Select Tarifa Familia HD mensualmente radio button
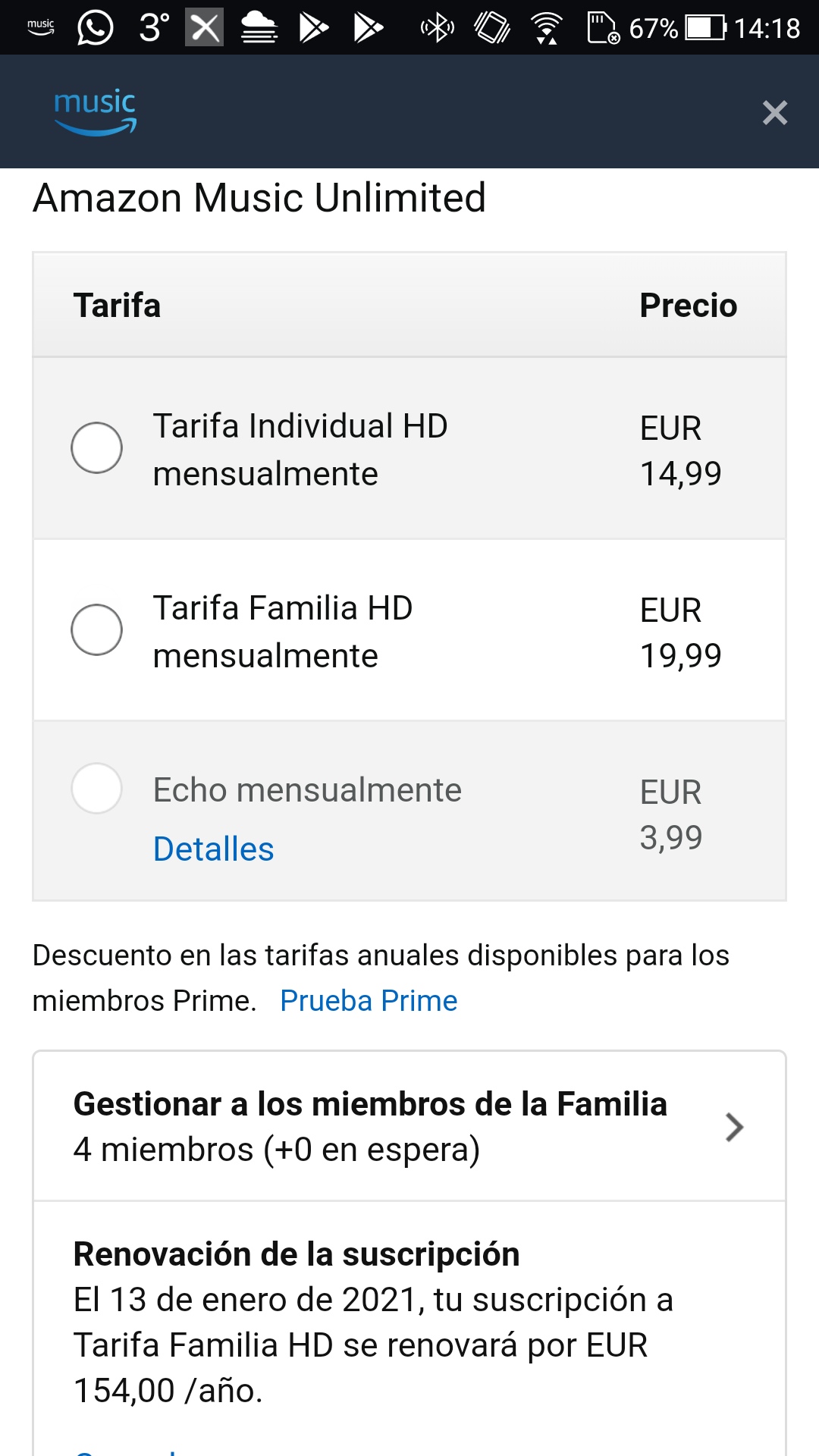 pyautogui.click(x=96, y=630)
